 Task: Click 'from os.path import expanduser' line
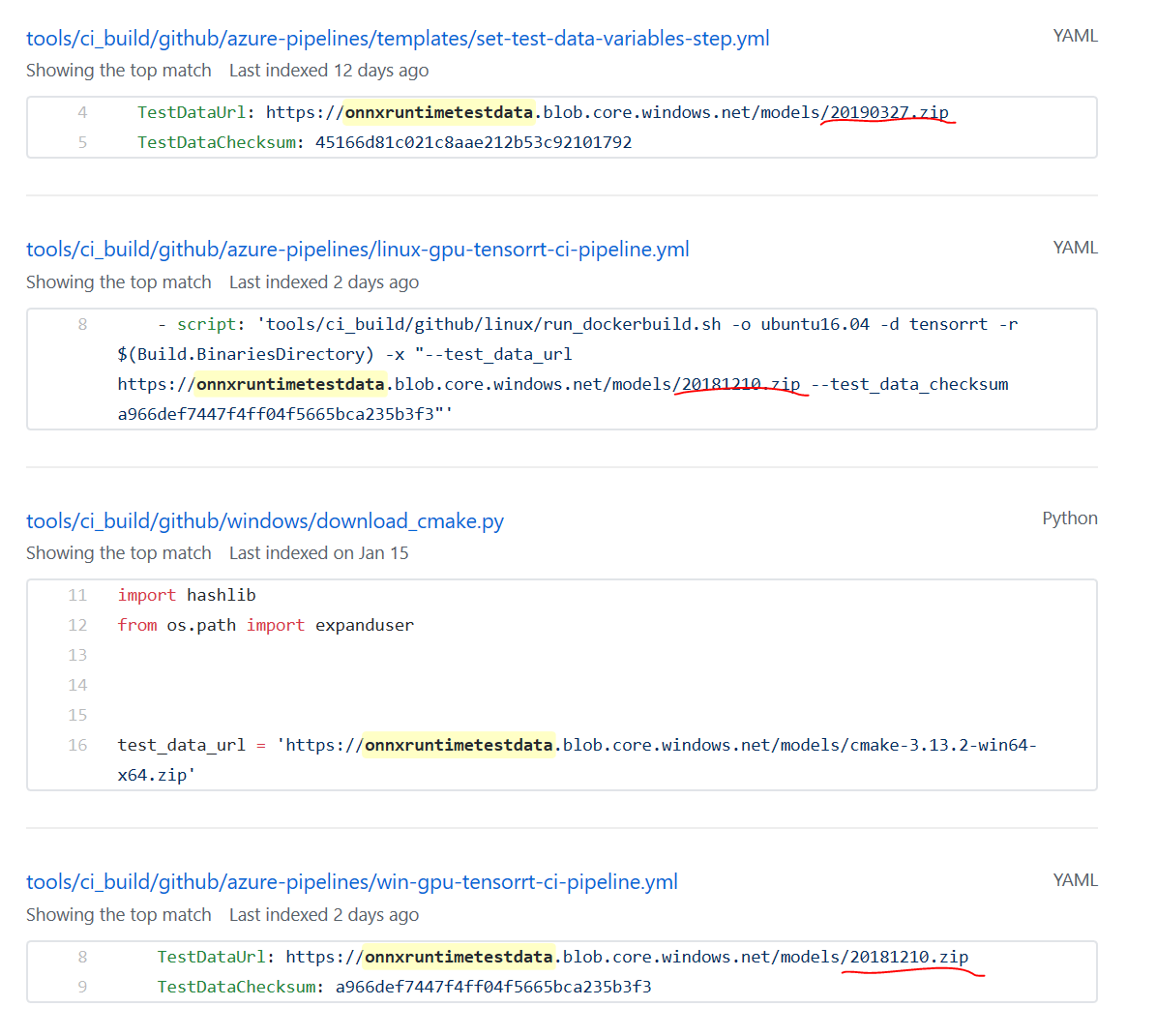pyautogui.click(x=265, y=625)
